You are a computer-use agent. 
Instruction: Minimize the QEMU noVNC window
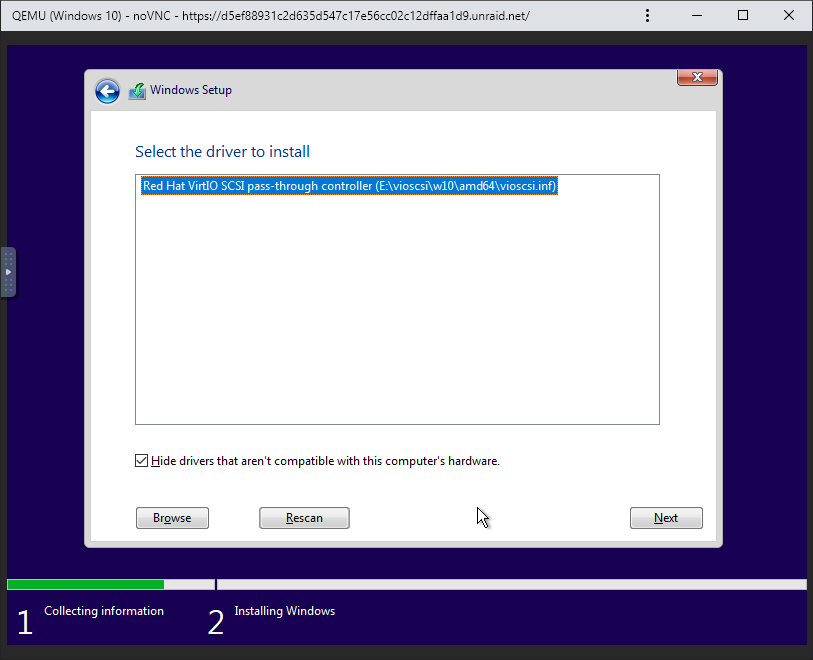coord(697,16)
